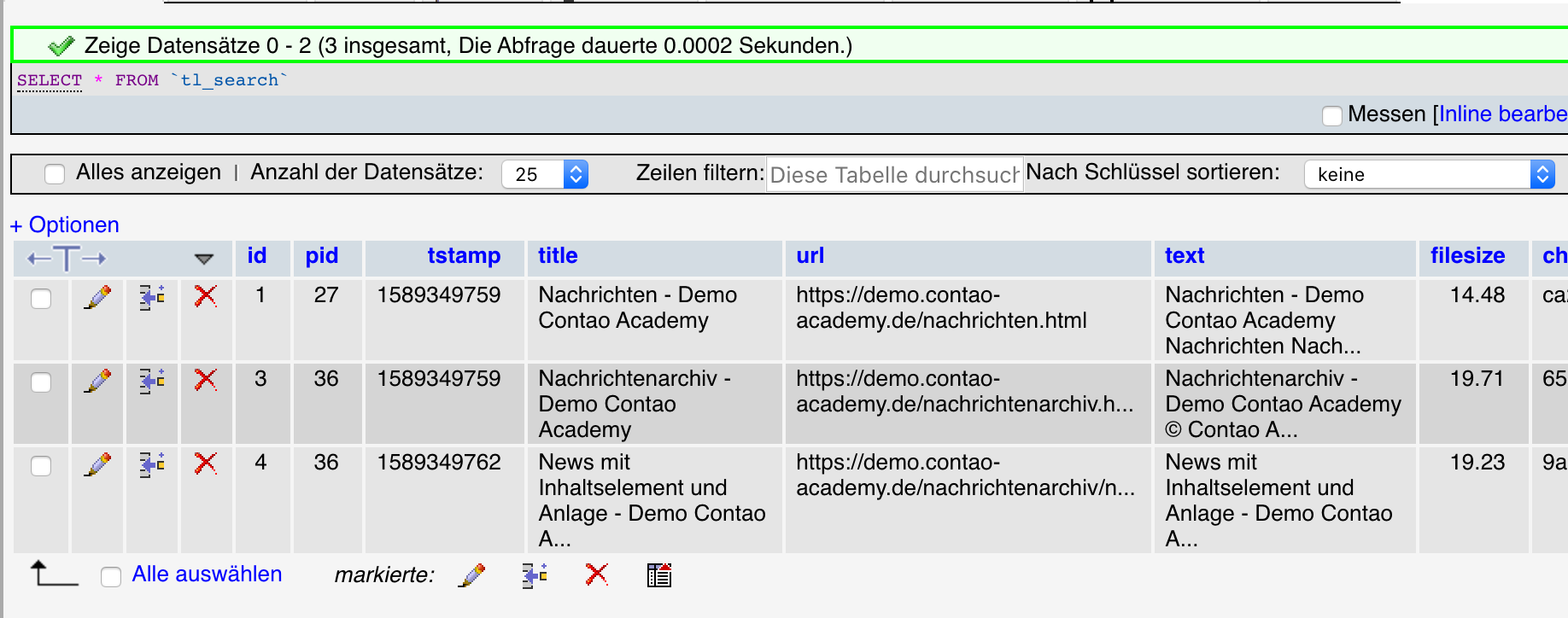
Task: Open Nach Schlüssel sortieren dropdown
Action: [x=1430, y=174]
